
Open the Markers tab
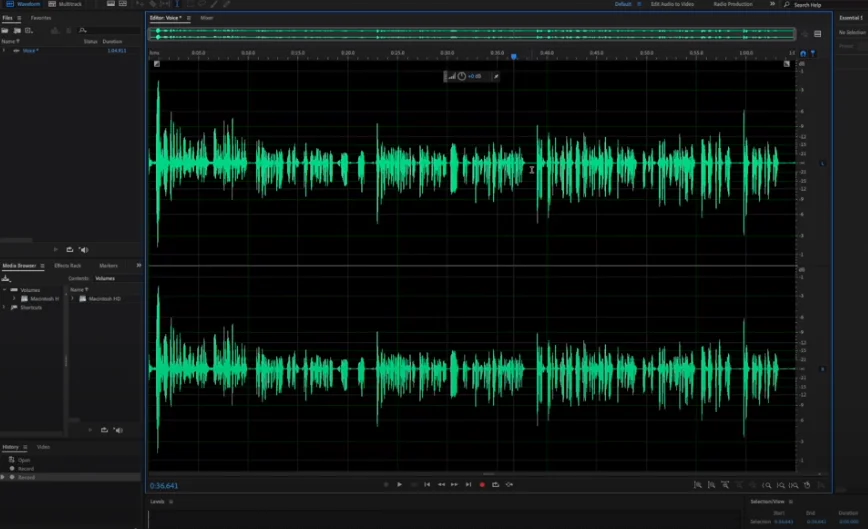pyautogui.click(x=108, y=266)
